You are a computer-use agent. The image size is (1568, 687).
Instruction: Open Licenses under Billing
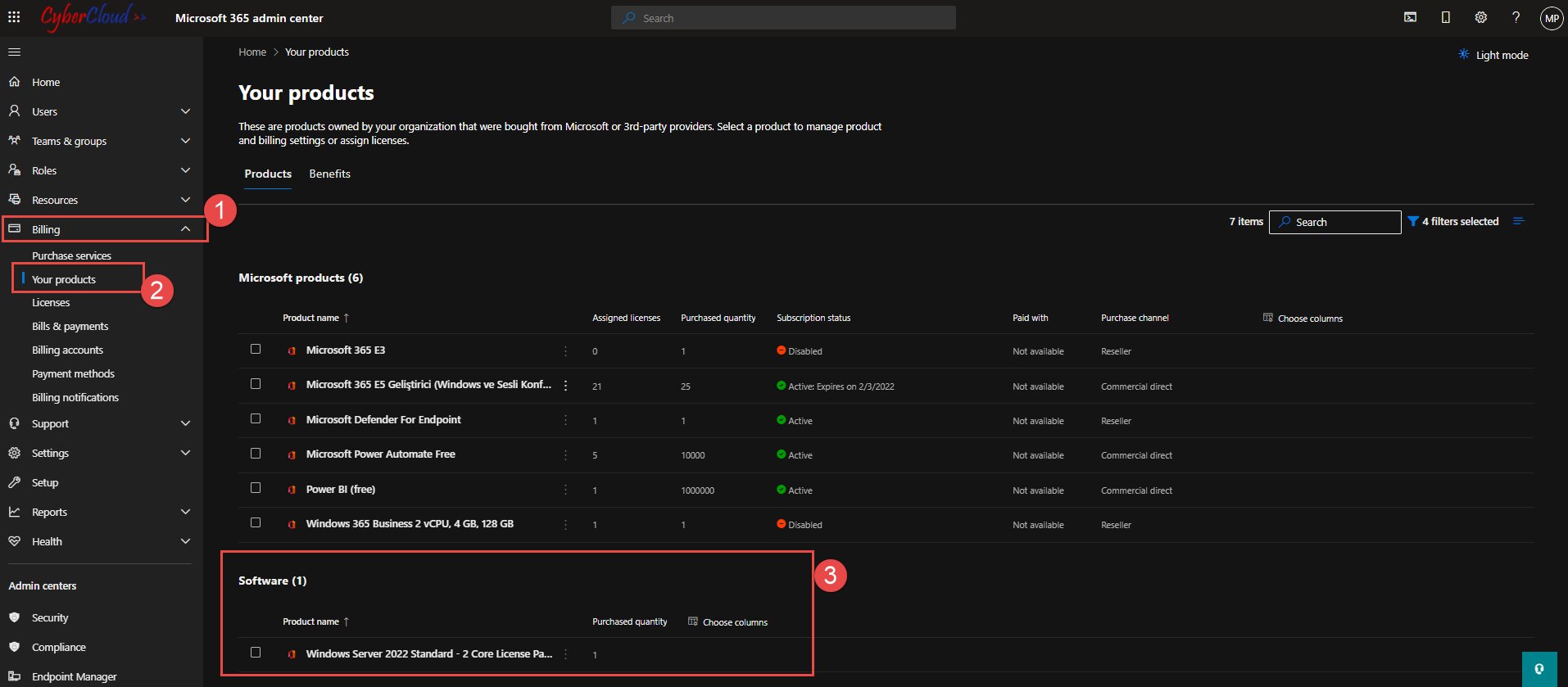pyautogui.click(x=51, y=302)
